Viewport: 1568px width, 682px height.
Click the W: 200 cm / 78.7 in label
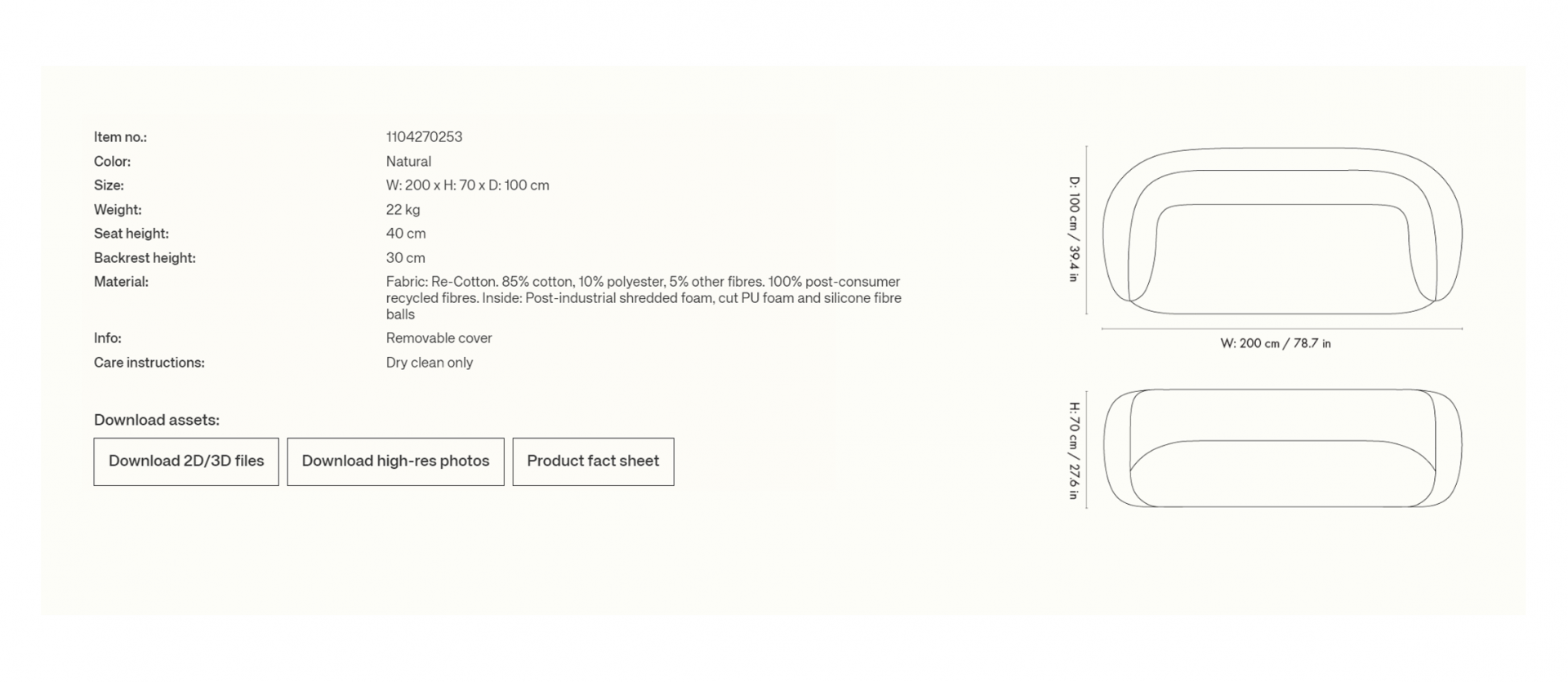[x=1275, y=344]
